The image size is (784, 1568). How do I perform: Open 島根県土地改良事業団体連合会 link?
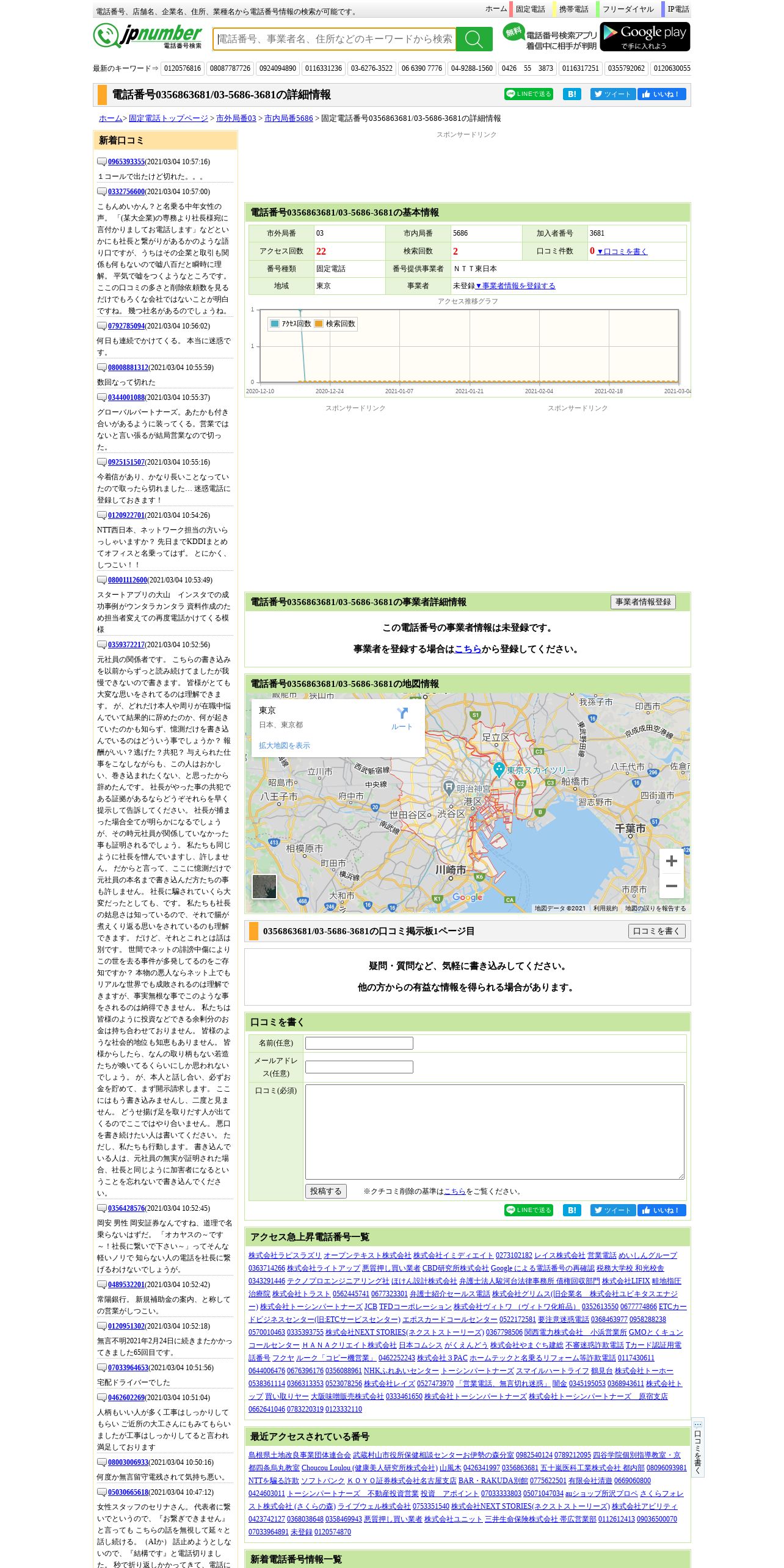(x=299, y=1455)
